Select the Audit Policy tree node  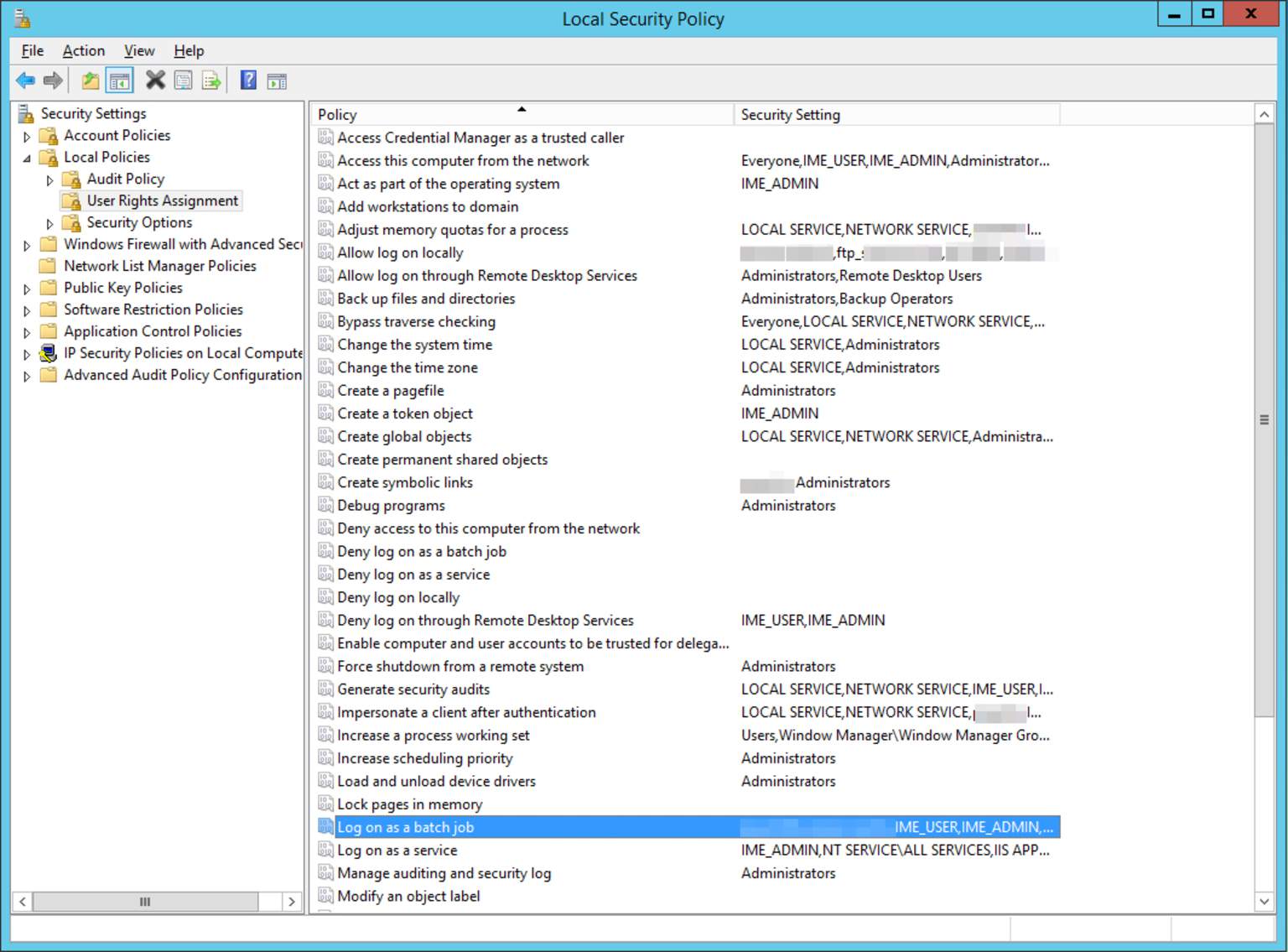[124, 178]
